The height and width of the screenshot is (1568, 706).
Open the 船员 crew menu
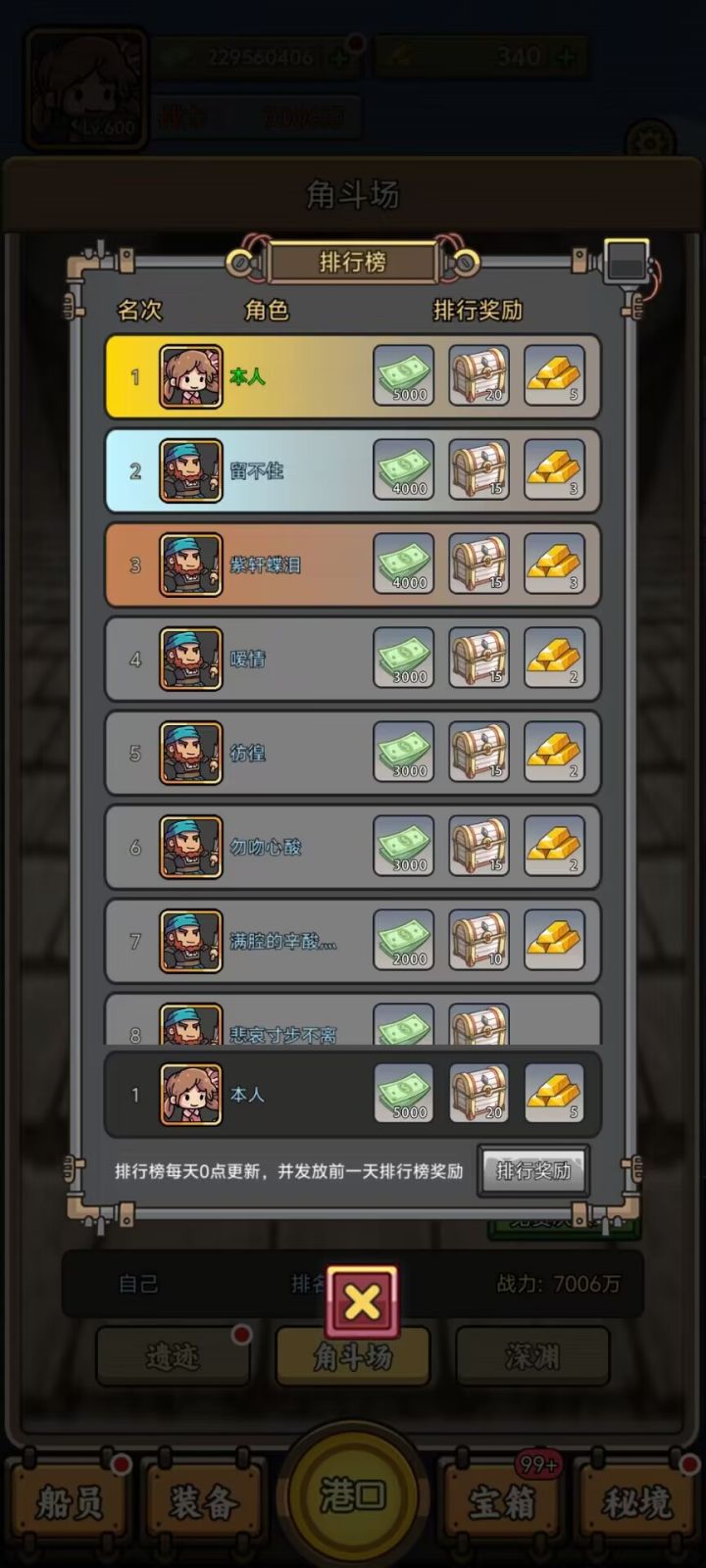coord(69,1502)
